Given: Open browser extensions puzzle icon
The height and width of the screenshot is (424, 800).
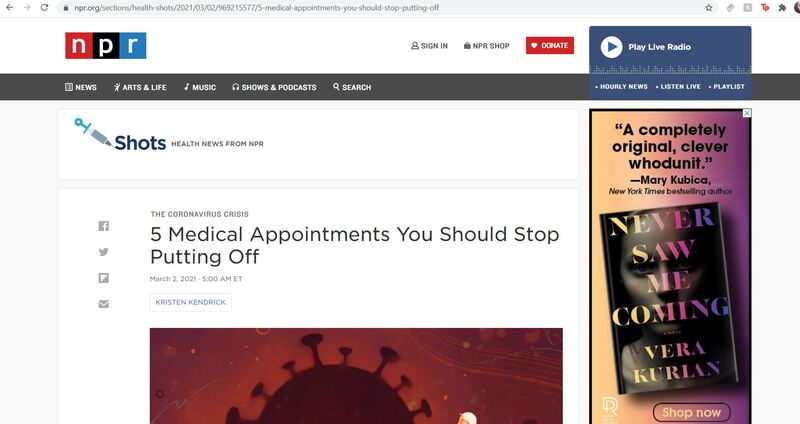Looking at the screenshot, I should click(782, 8).
